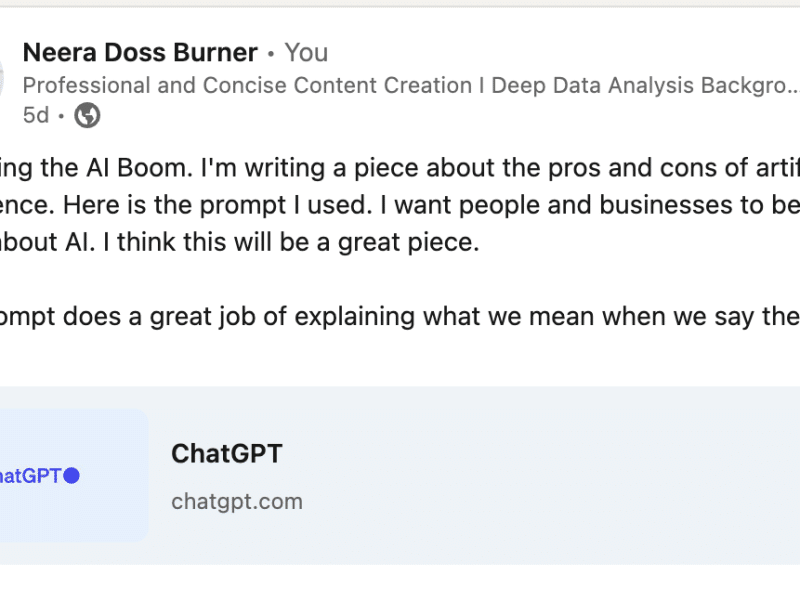Open the bold ChatGPT link title

[x=227, y=454]
